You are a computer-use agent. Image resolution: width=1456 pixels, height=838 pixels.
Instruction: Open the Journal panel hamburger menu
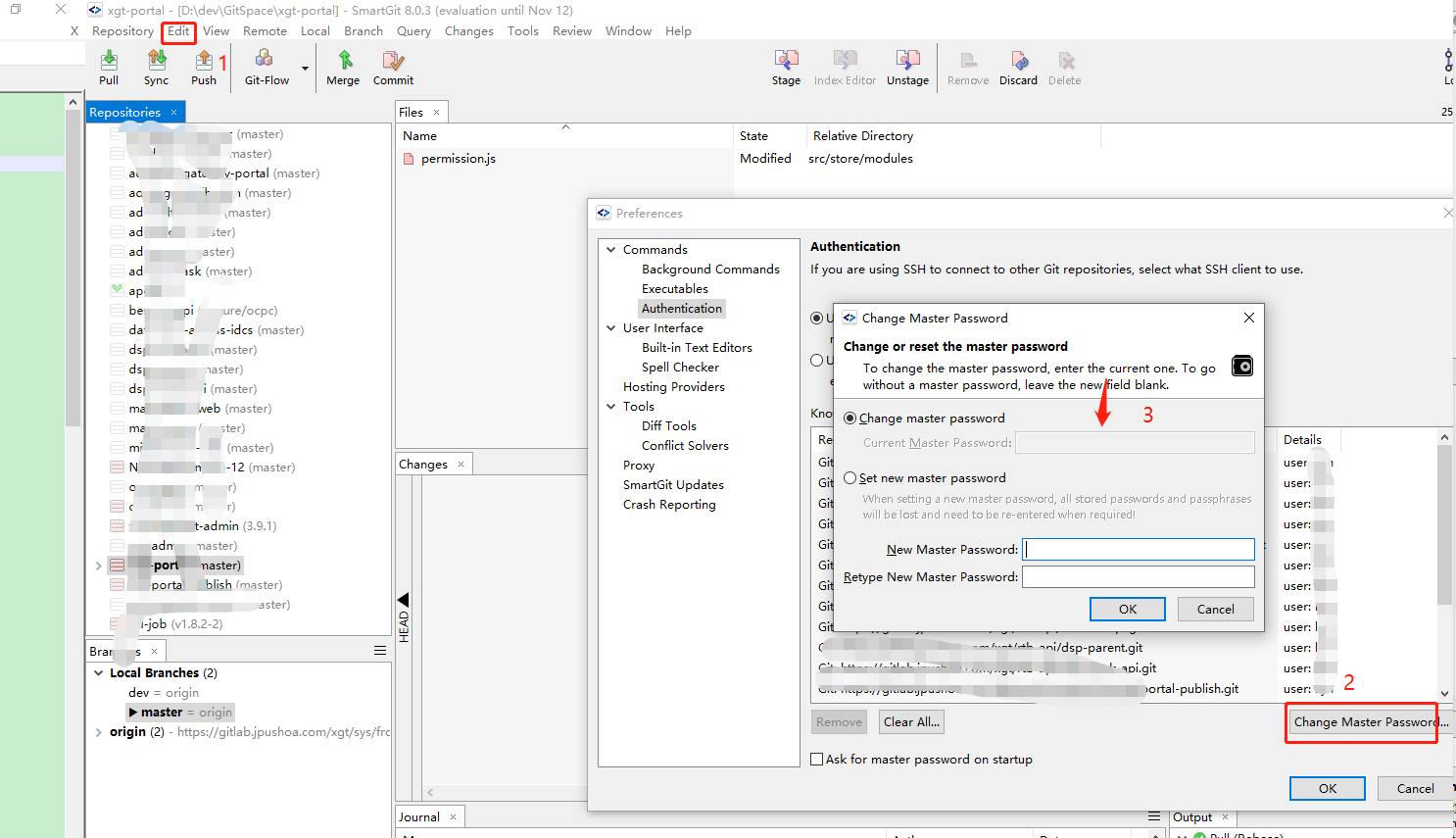pyautogui.click(x=1154, y=815)
